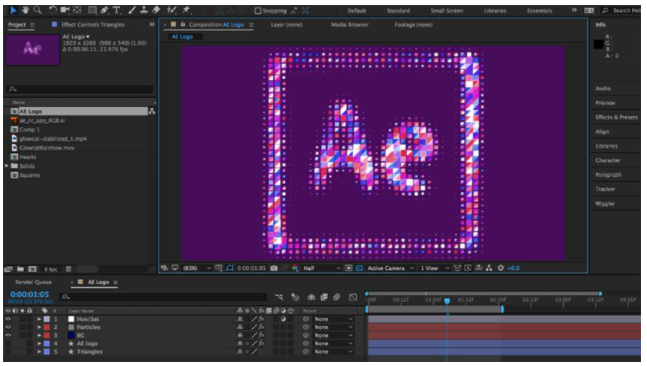Viewport: 647px width, 366px height.
Task: Click the BG layer red label color swatch
Action: coord(47,335)
